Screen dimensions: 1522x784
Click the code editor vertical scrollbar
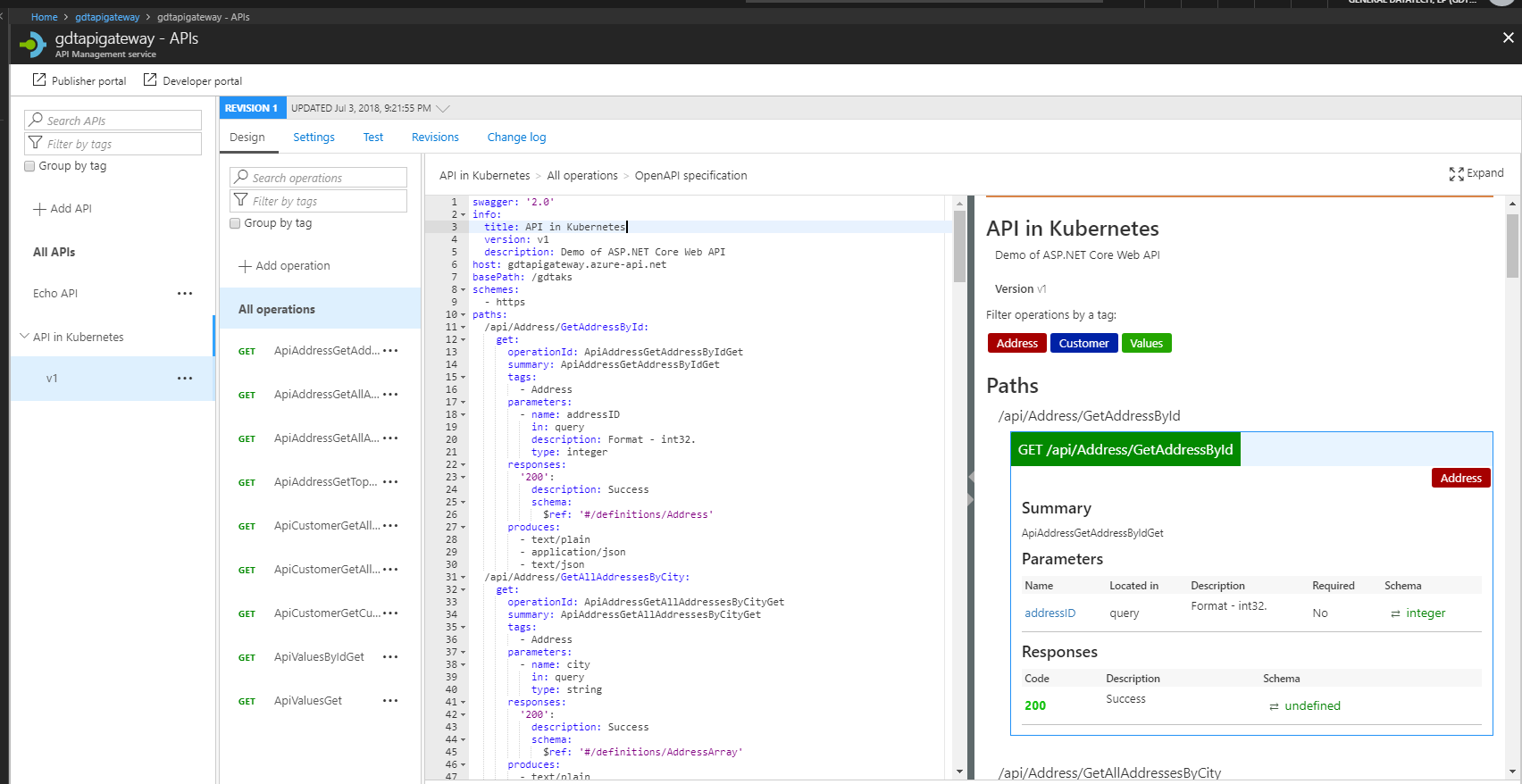point(959,246)
